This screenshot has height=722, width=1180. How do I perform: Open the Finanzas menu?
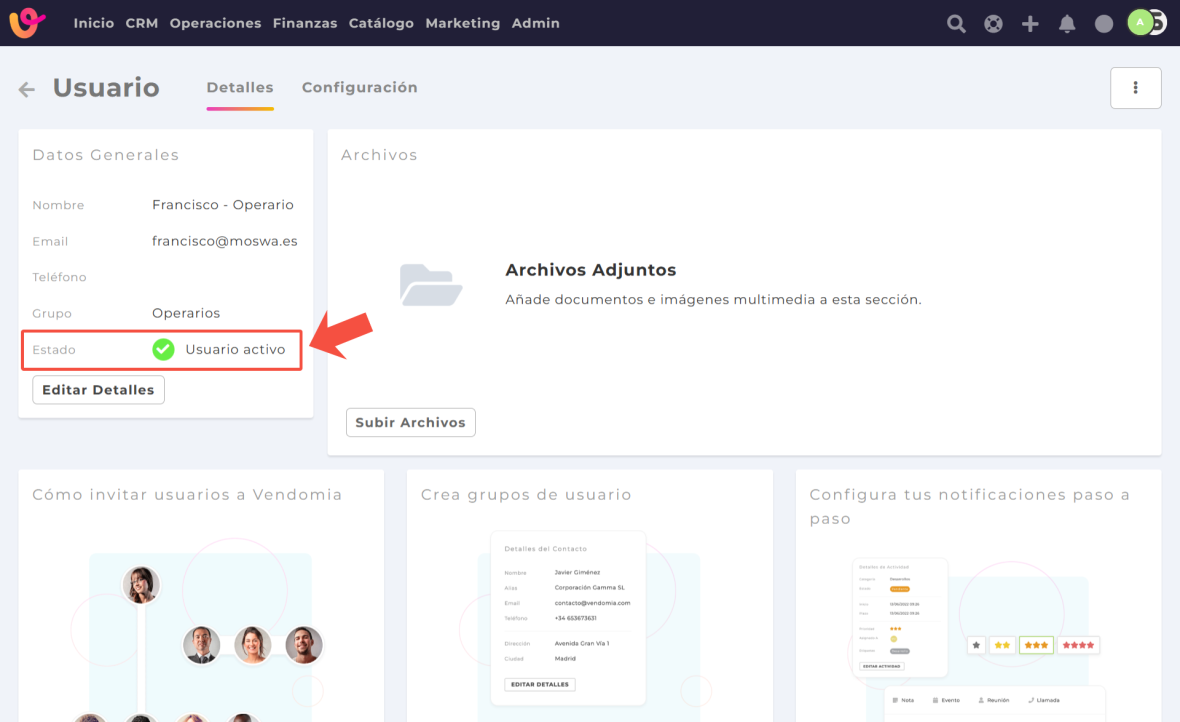(304, 23)
